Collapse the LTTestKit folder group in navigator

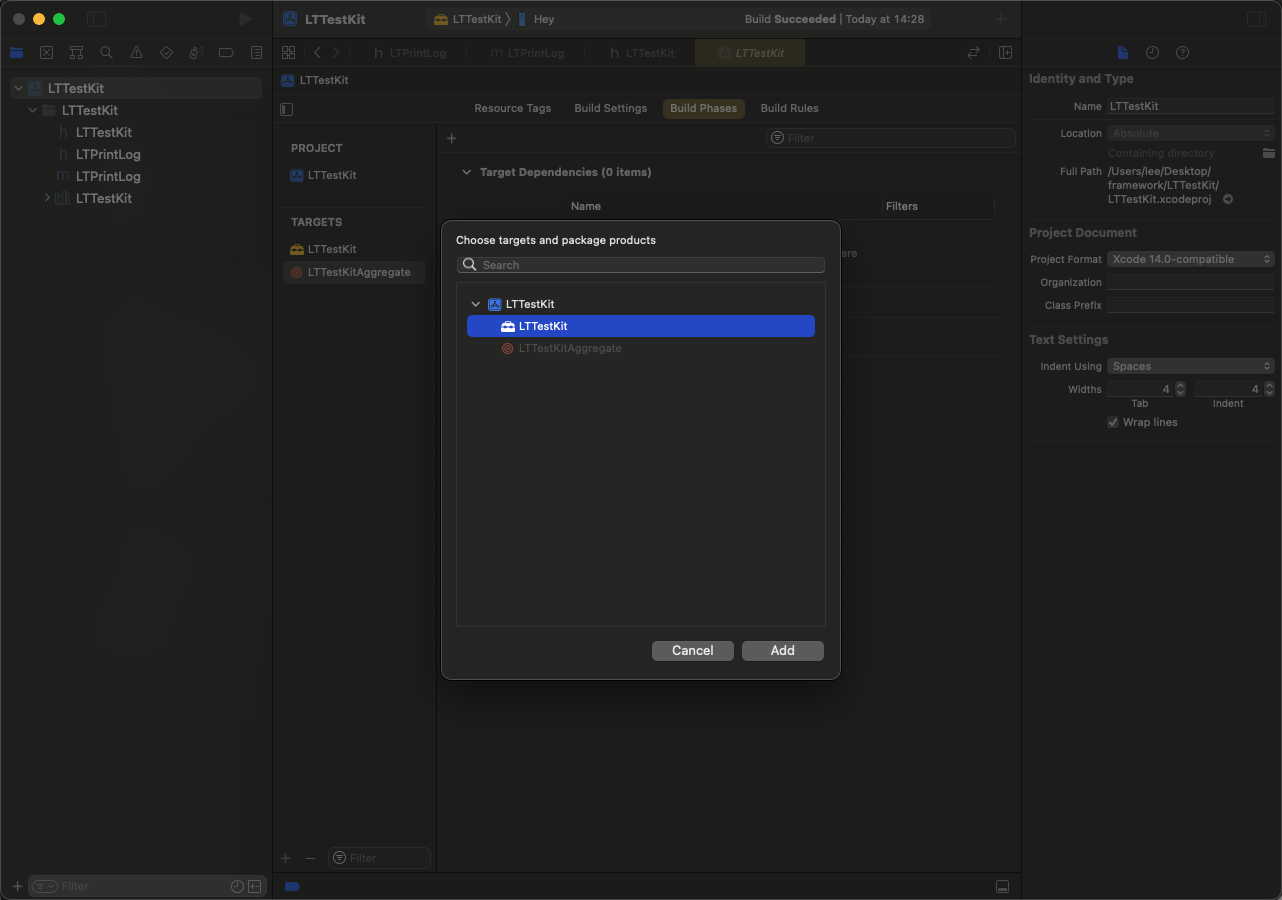pyautogui.click(x=33, y=110)
